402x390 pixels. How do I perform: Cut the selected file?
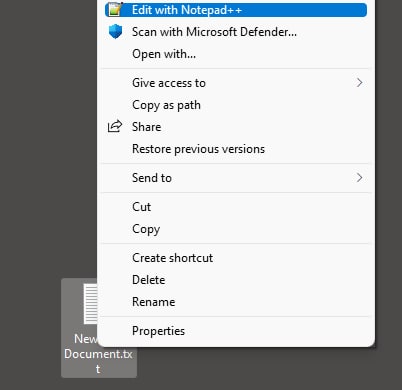(x=236, y=207)
